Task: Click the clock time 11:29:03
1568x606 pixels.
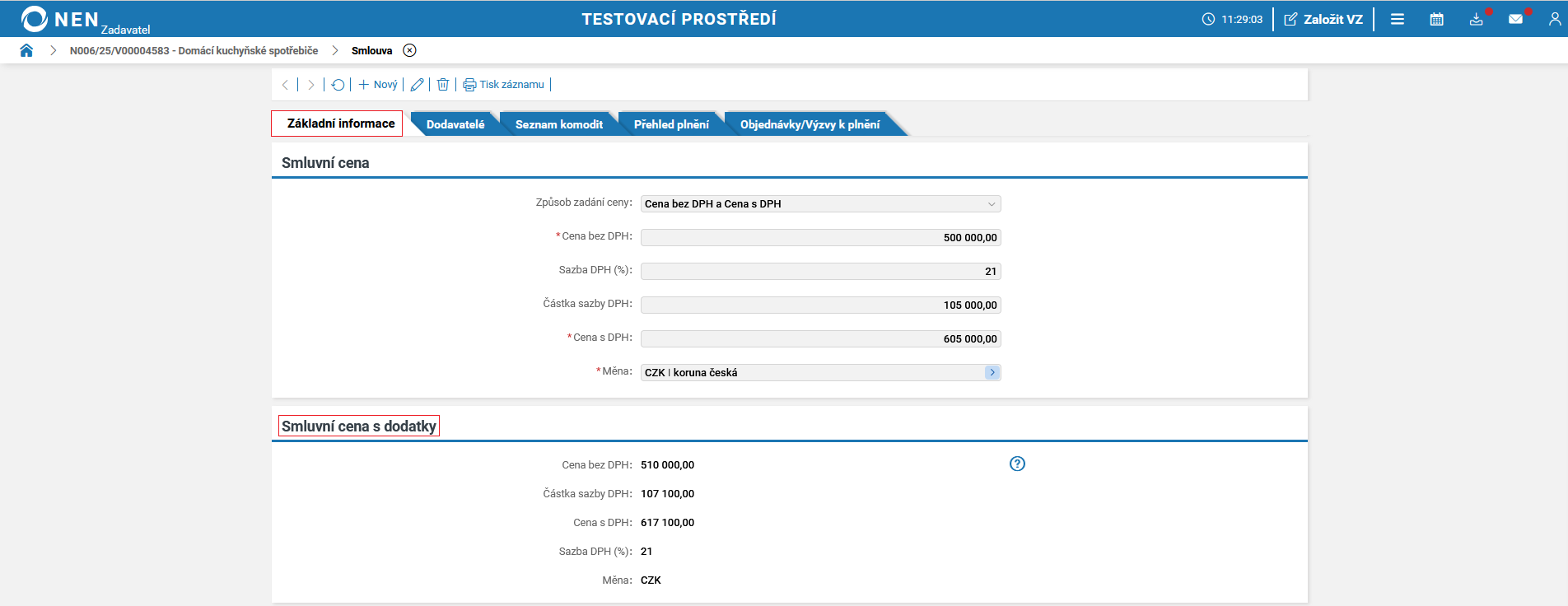Action: click(1242, 19)
